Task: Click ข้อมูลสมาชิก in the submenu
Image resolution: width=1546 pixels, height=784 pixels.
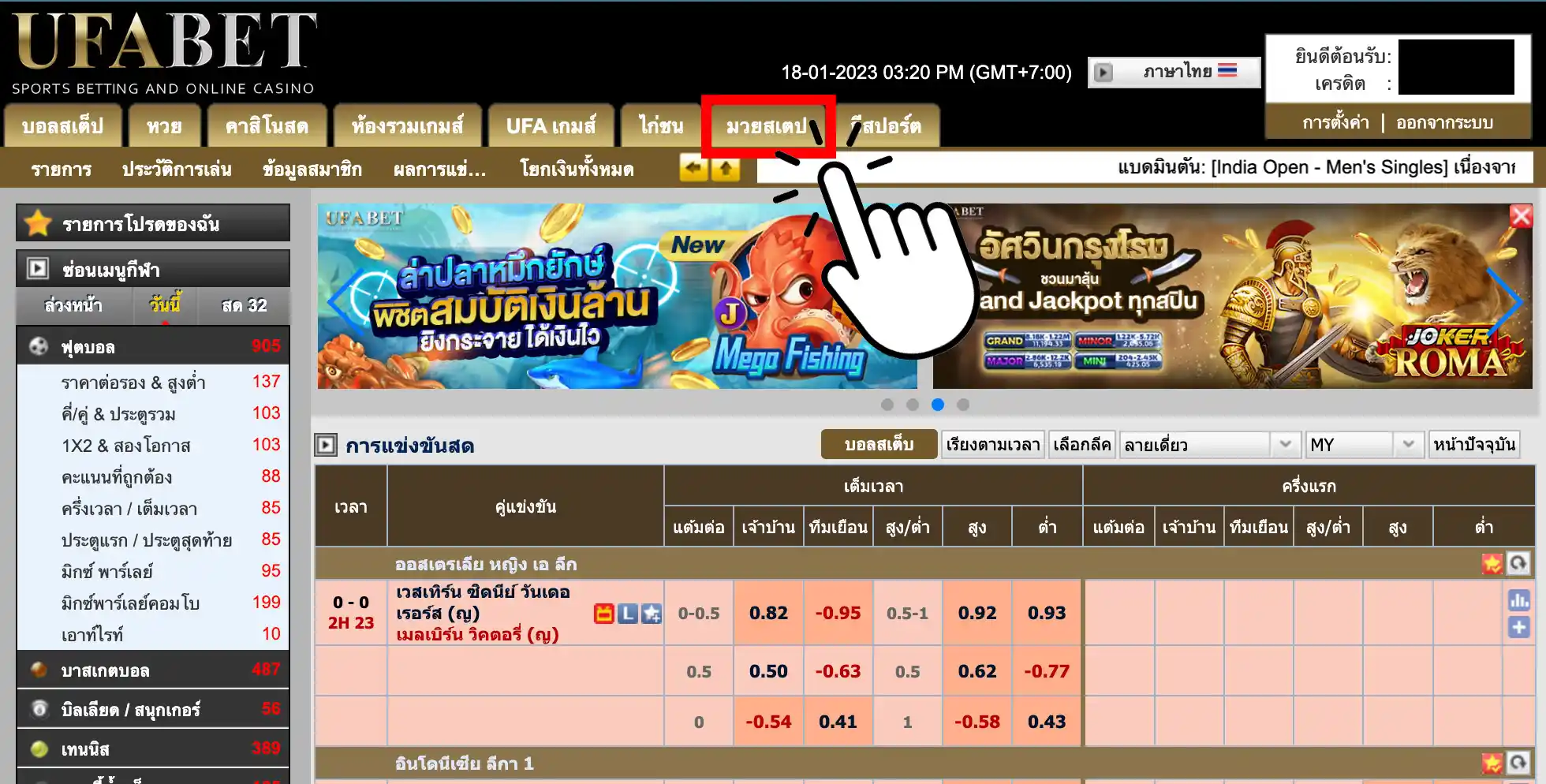Action: point(312,169)
